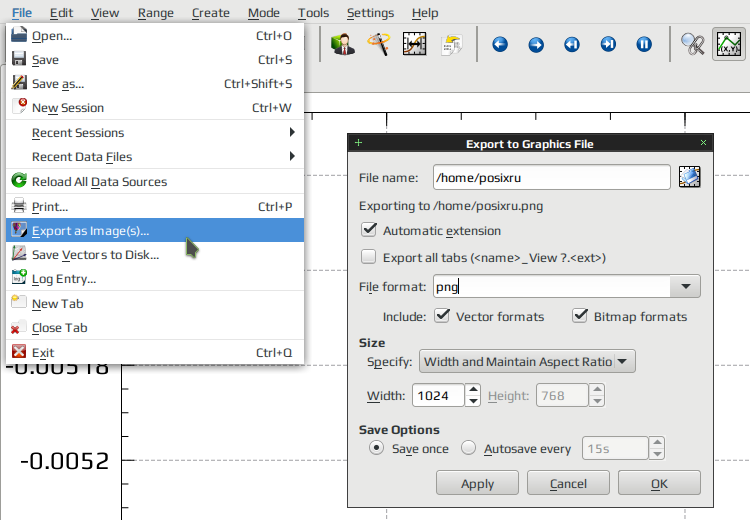This screenshot has width=750, height=520.
Task: Pause plot updates toolbar button
Action: 644,44
